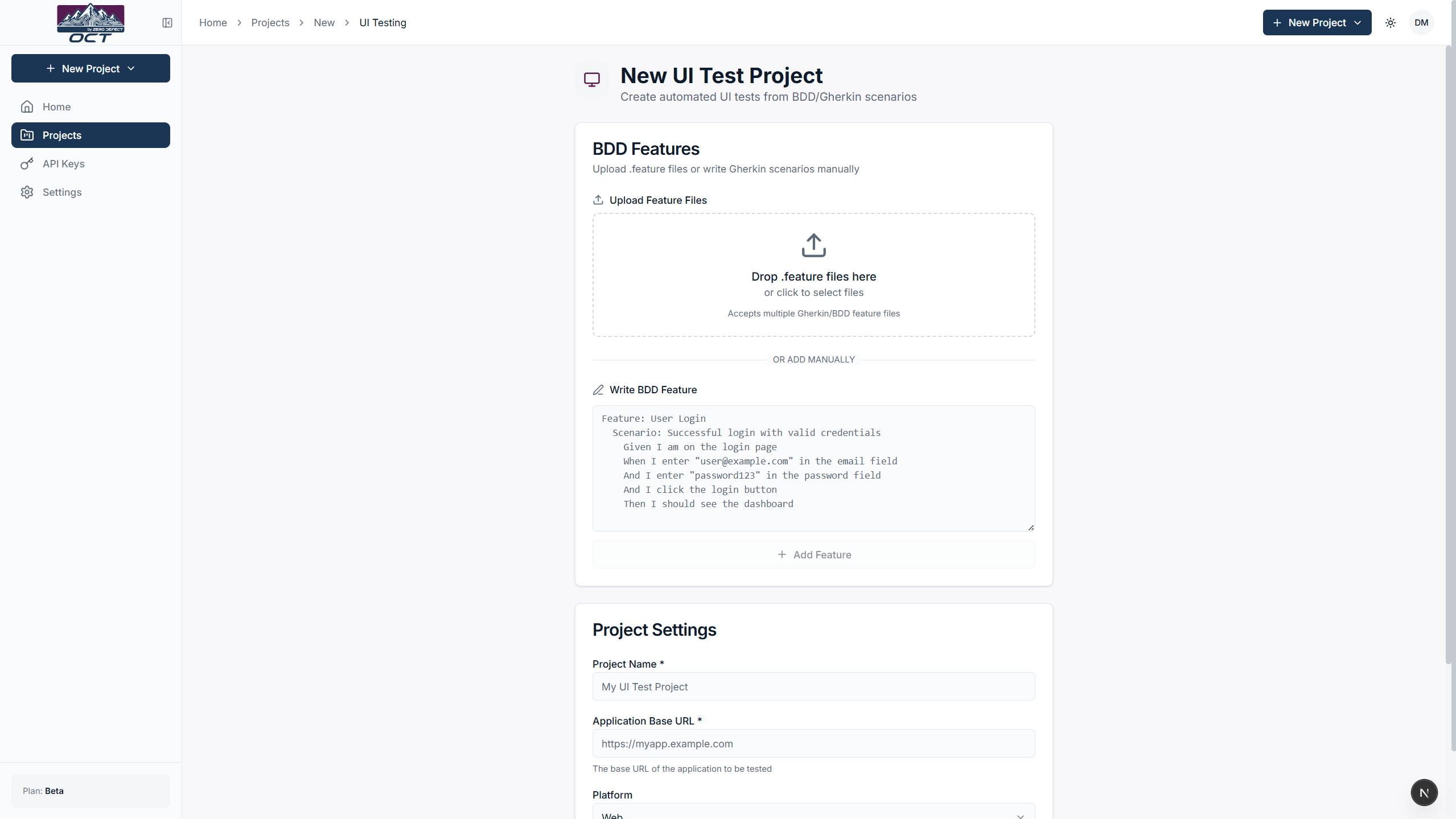Focus the Application Base URL field
Screen dimensions: 1456x819
814,743
